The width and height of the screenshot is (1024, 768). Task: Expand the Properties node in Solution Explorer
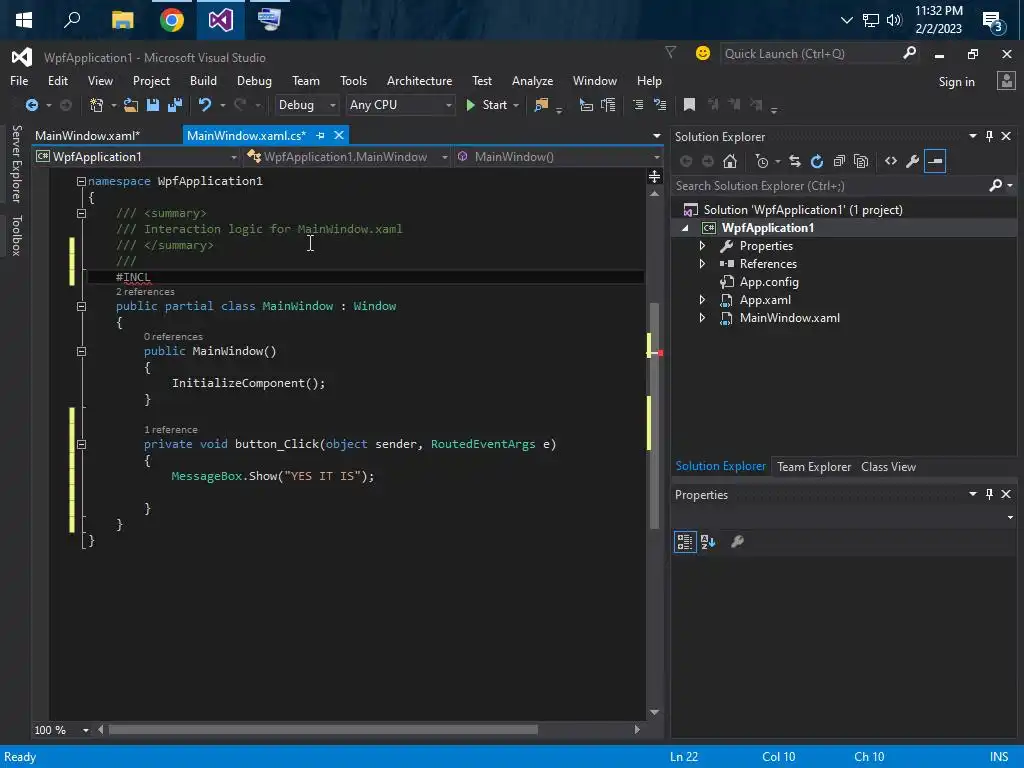702,246
